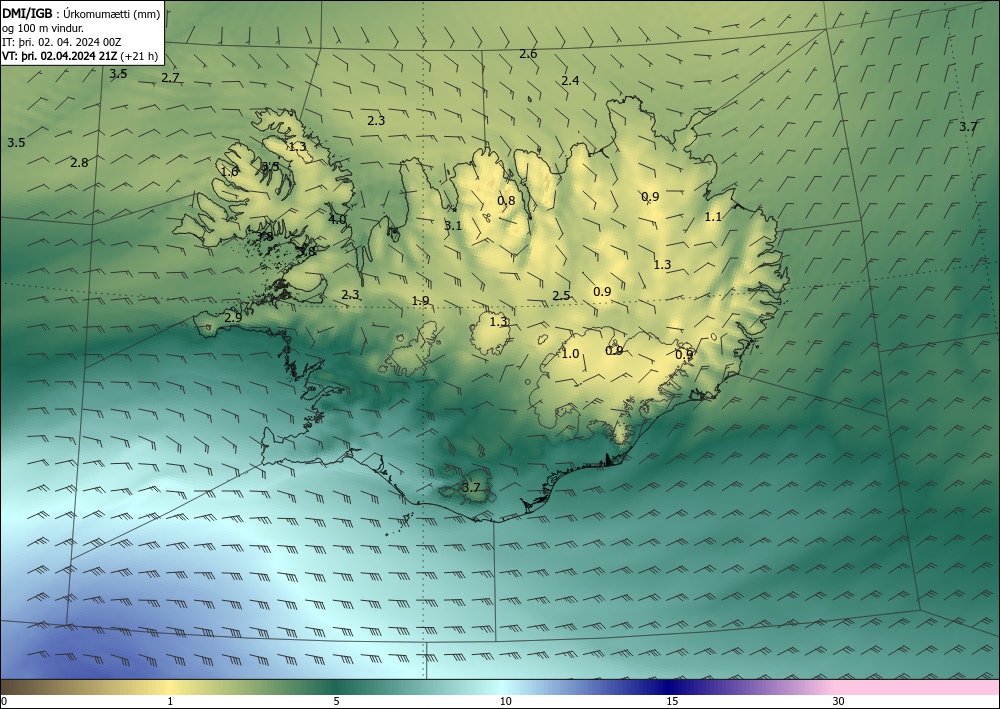Click the '5' tick label of the colour scale
Viewport: 1000px width, 709px height.
(337, 702)
